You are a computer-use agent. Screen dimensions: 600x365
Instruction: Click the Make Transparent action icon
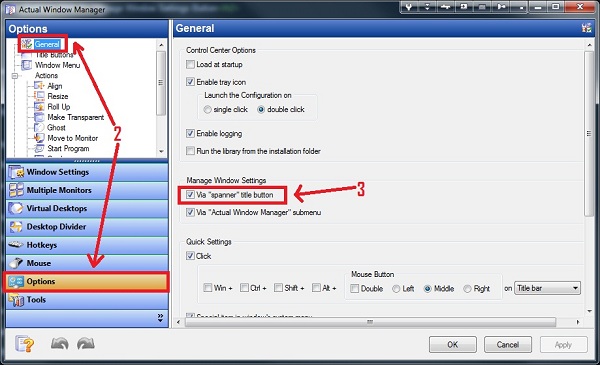click(39, 117)
